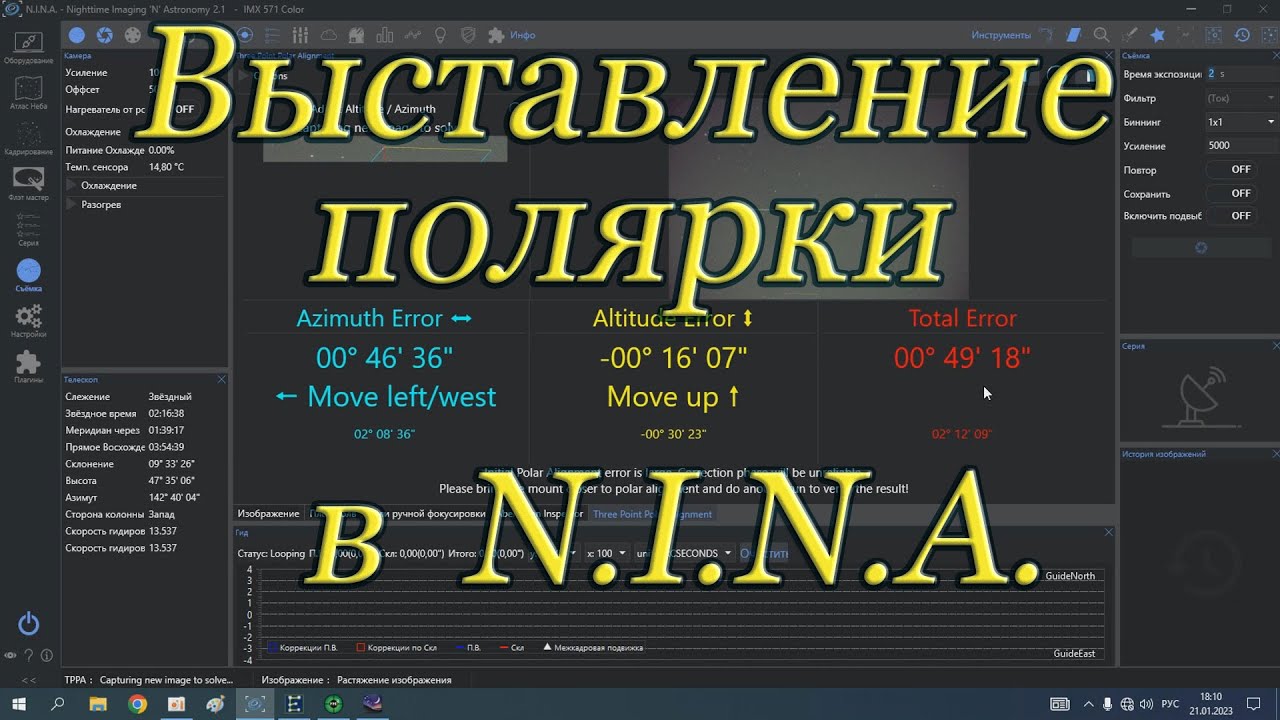Image resolution: width=1280 pixels, height=720 pixels.
Task: Open the SECONDS units dropdown in guider
Action: click(684, 553)
